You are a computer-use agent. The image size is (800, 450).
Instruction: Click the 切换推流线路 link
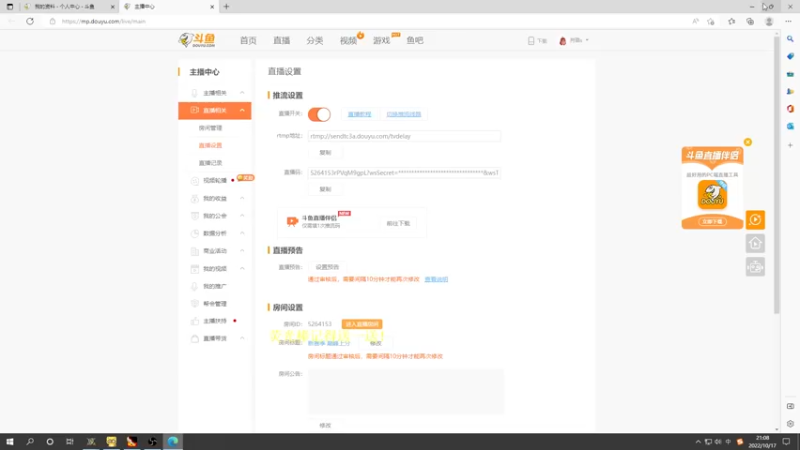tap(404, 114)
